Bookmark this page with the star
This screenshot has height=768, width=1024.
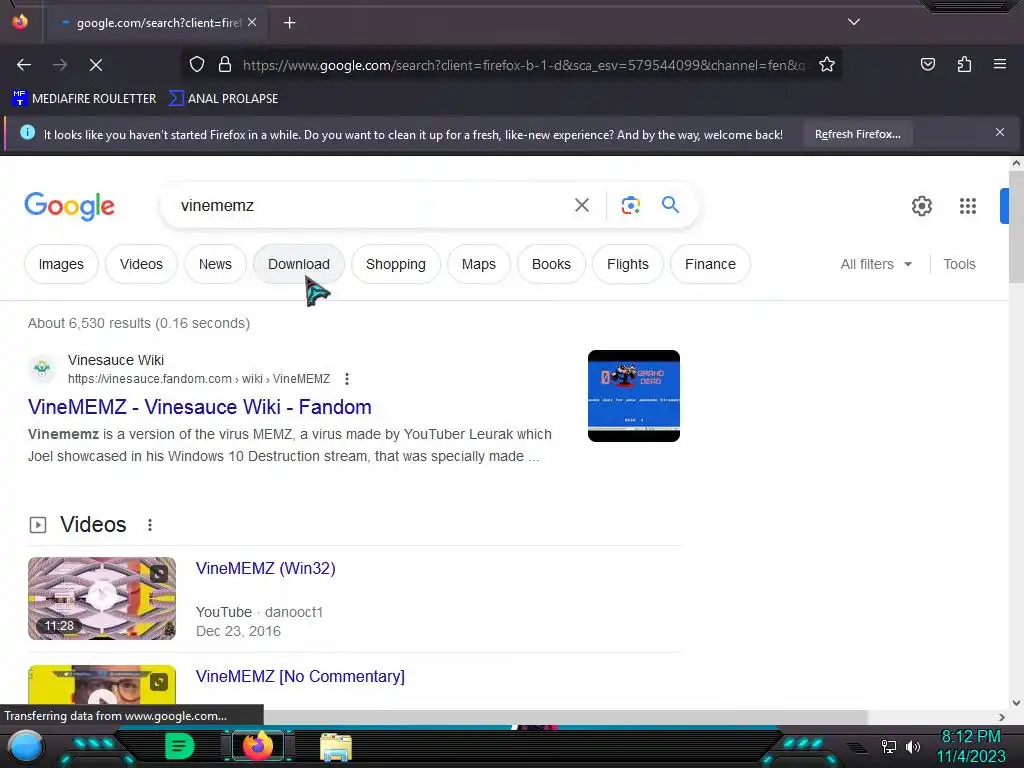827,65
